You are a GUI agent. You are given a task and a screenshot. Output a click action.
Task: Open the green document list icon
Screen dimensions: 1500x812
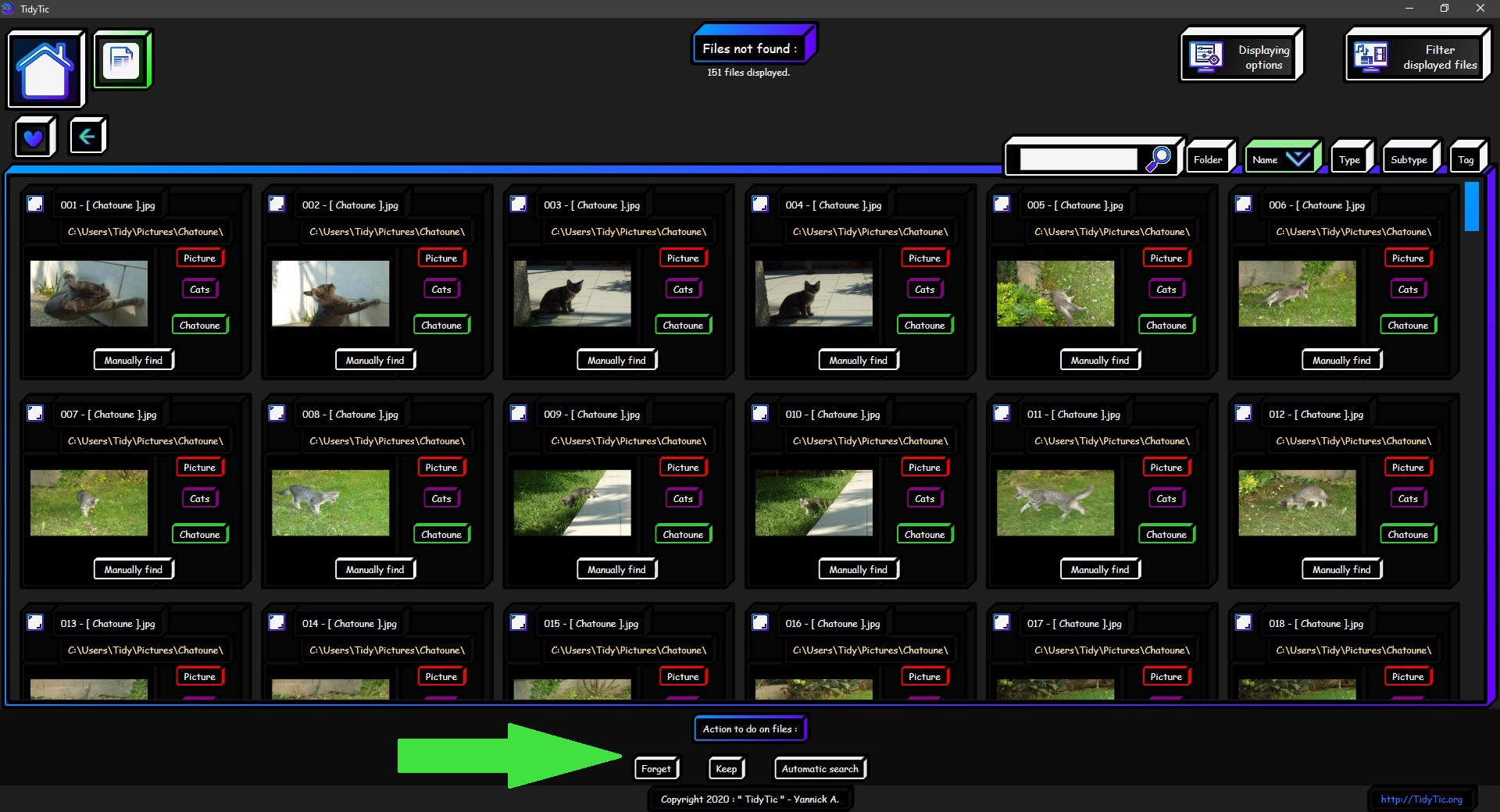pyautogui.click(x=122, y=59)
